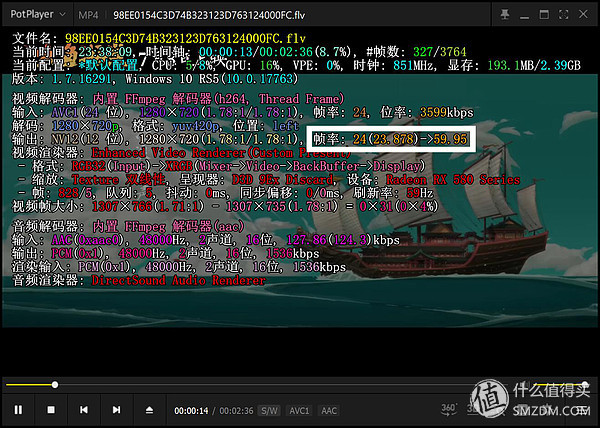600x428 pixels.
Task: Open the PotPlayer main menu dropdown
Action: tap(38, 15)
